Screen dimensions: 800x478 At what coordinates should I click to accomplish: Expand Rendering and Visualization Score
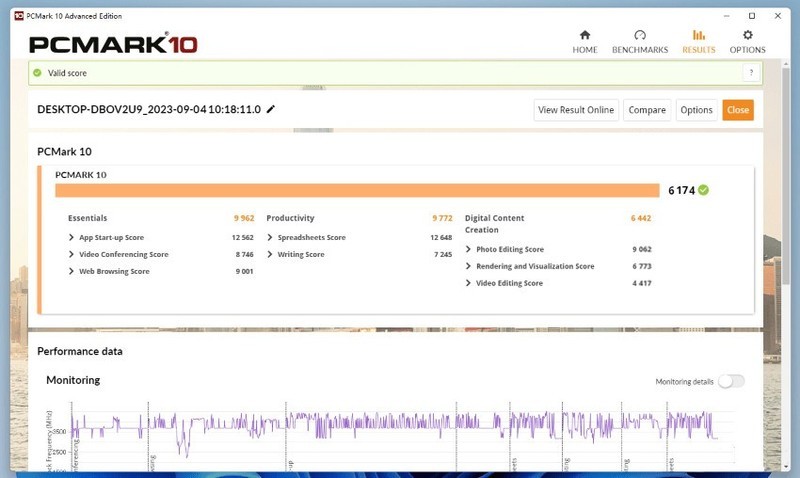click(468, 266)
